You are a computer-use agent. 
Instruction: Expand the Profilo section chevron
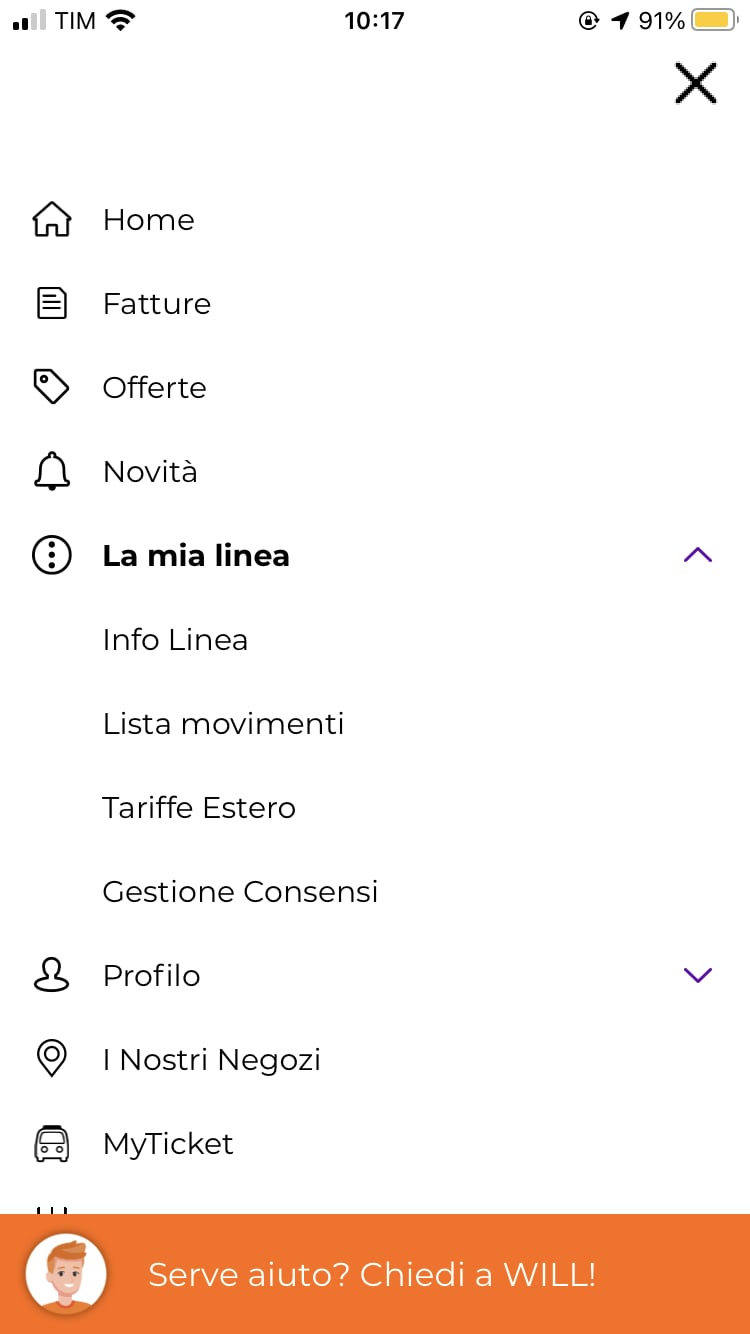pos(697,975)
